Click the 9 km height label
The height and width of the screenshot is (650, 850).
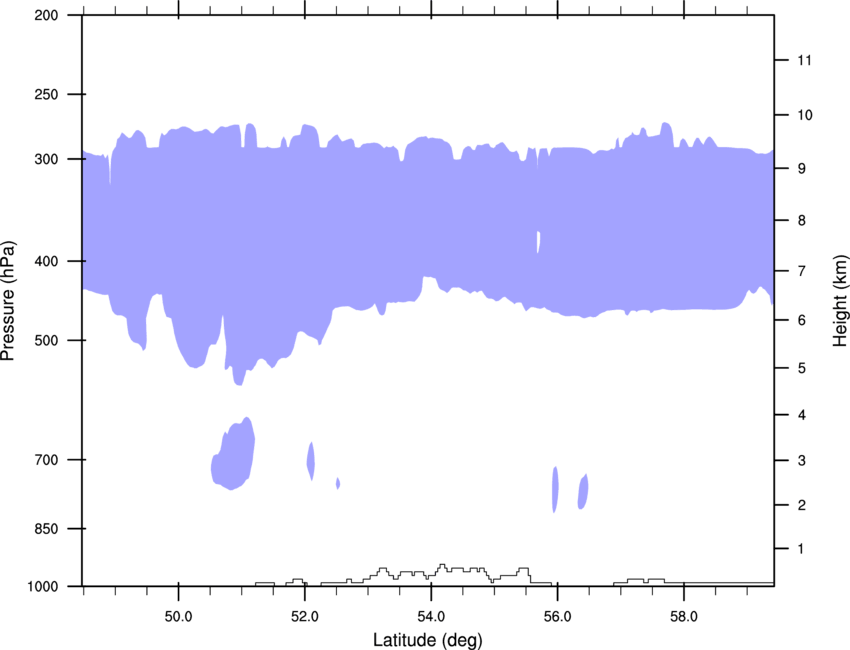click(x=801, y=169)
